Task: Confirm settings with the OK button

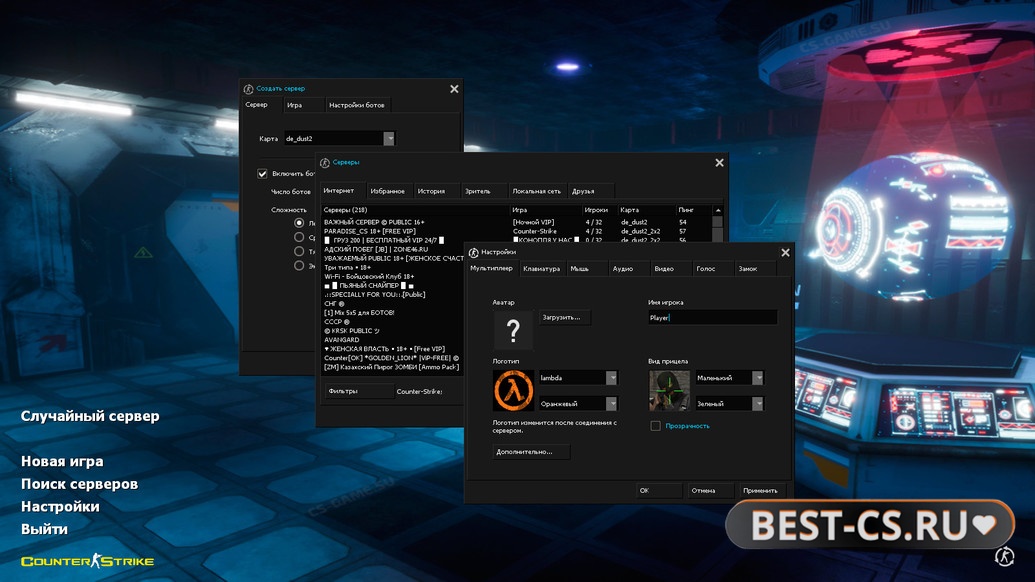Action: [x=659, y=490]
